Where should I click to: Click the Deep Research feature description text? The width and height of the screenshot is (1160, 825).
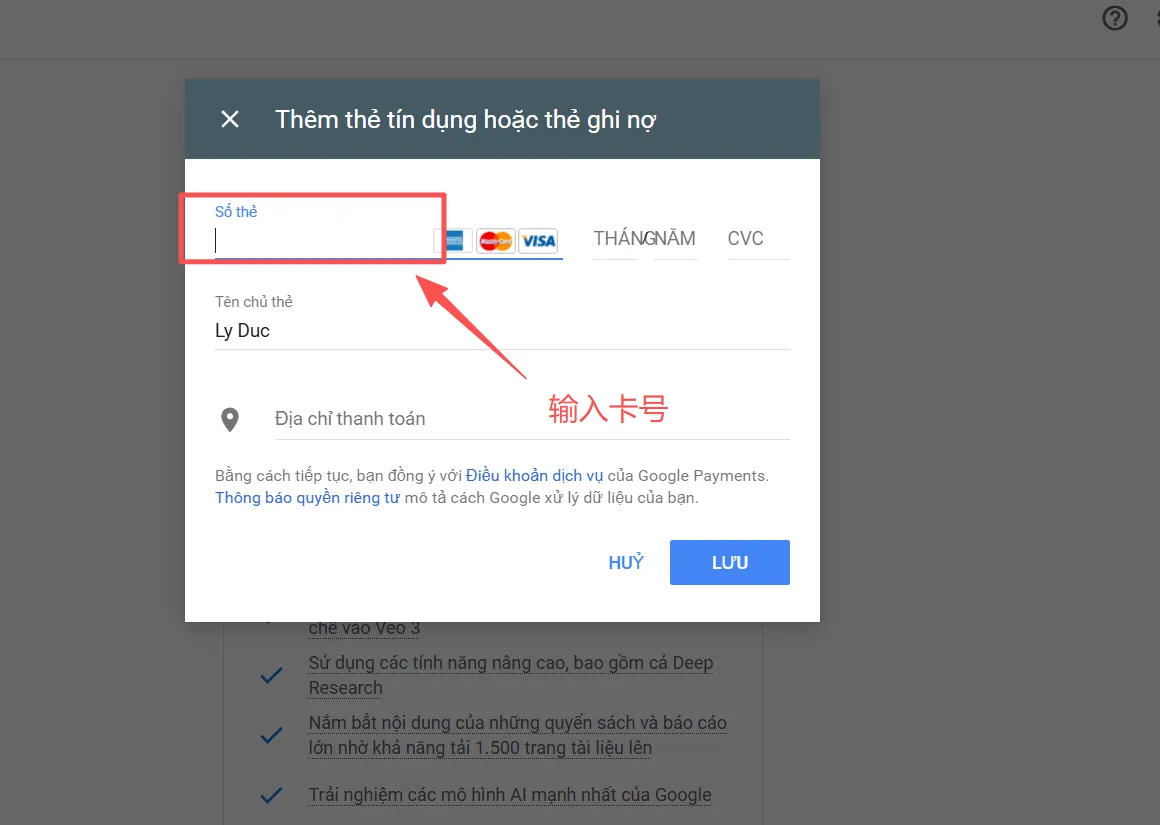(x=510, y=675)
